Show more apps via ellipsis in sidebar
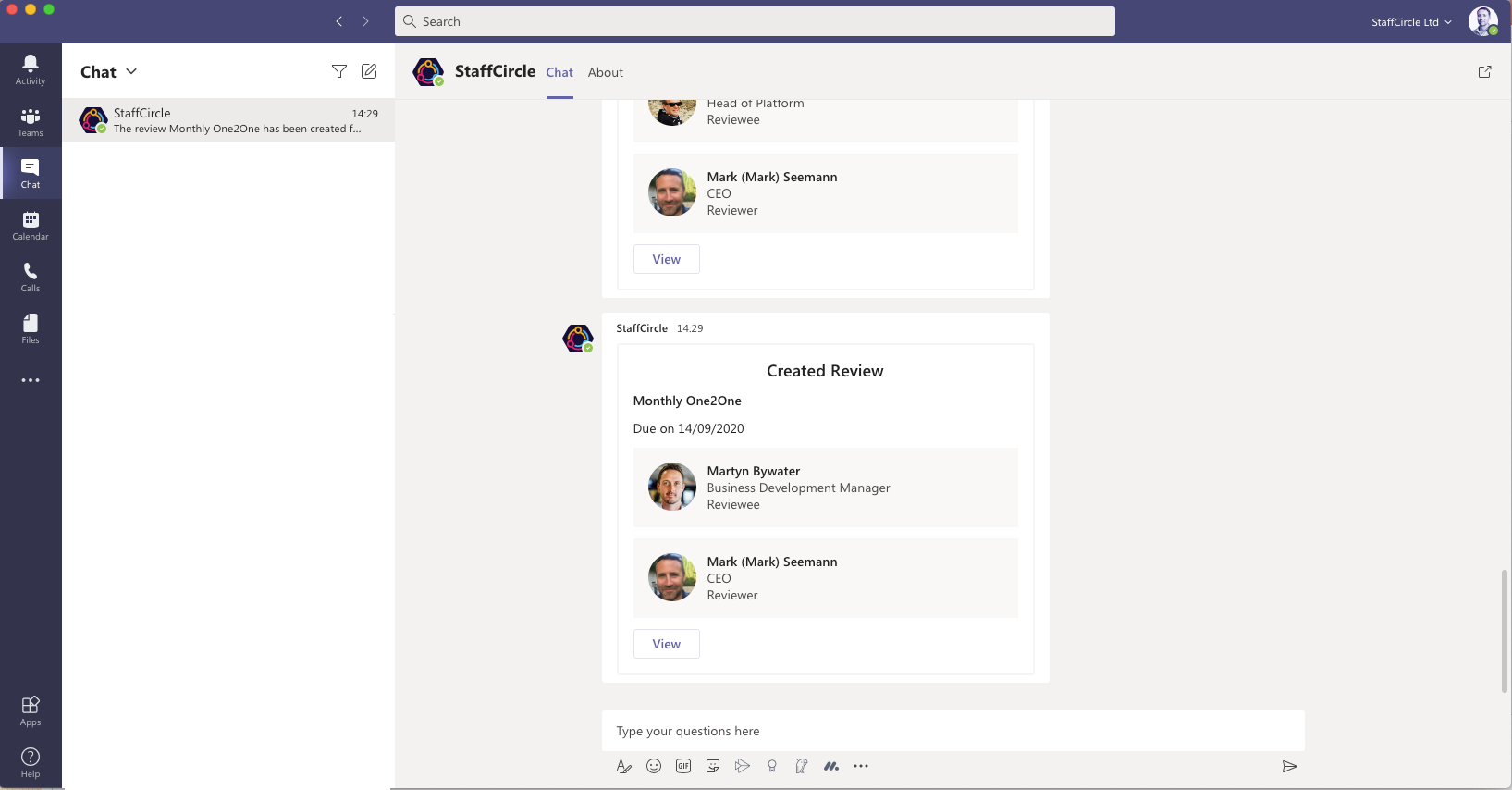The width and height of the screenshot is (1512, 790). pos(31,380)
